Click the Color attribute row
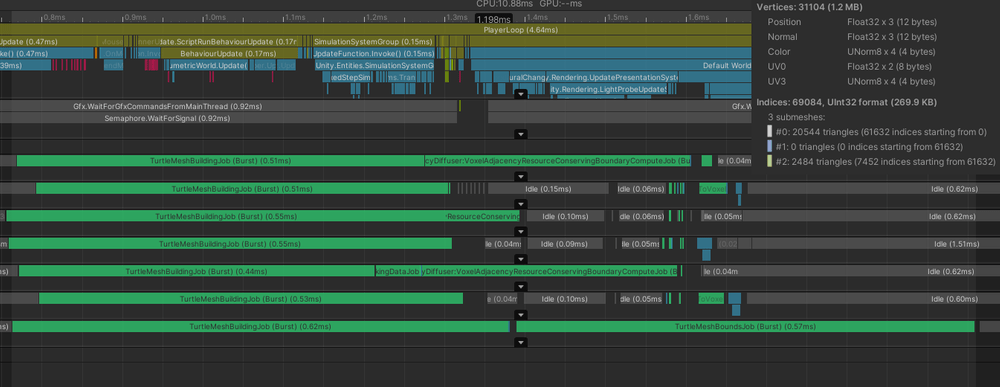 tap(851, 52)
